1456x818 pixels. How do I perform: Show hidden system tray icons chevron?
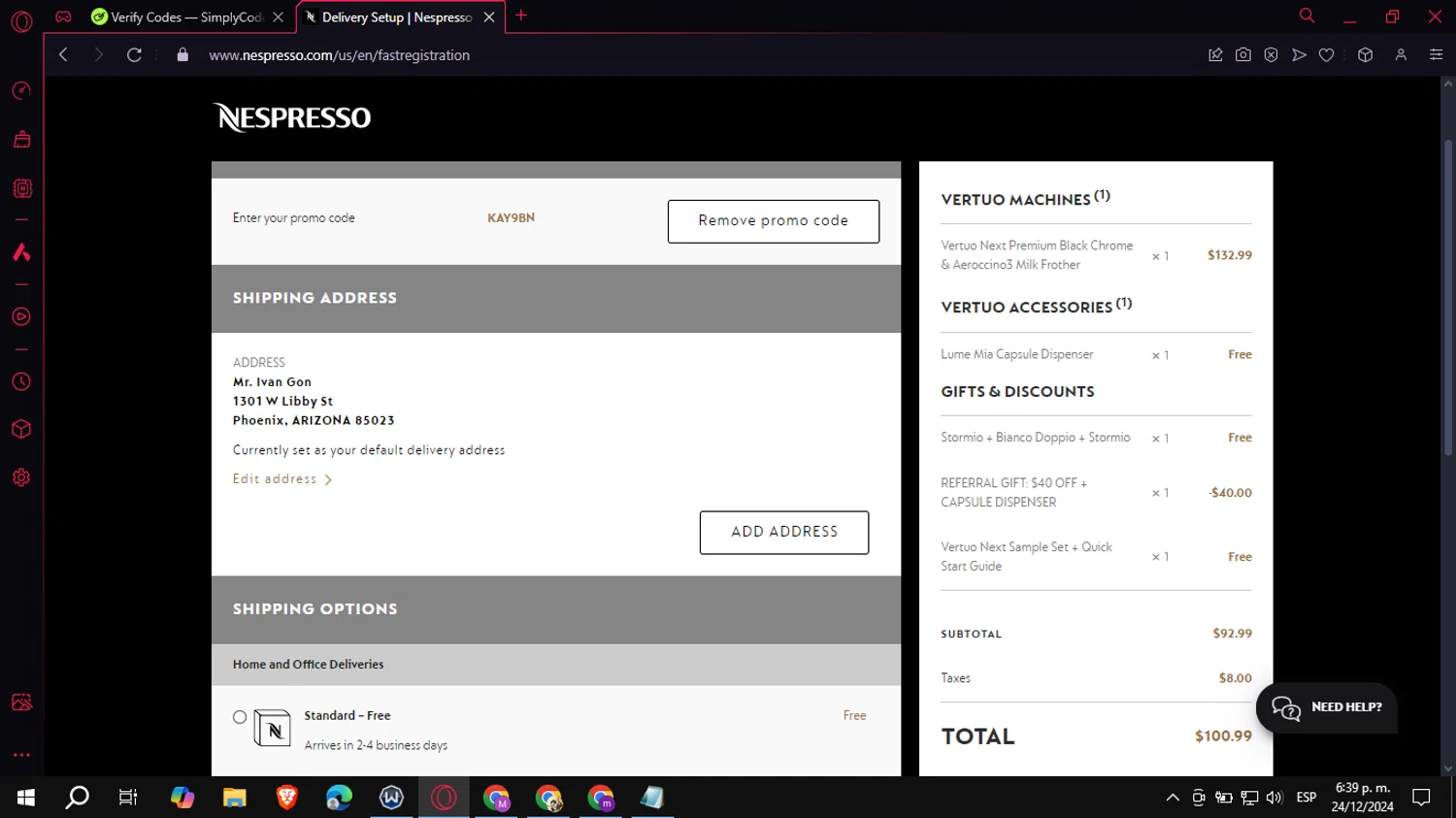1173,798
